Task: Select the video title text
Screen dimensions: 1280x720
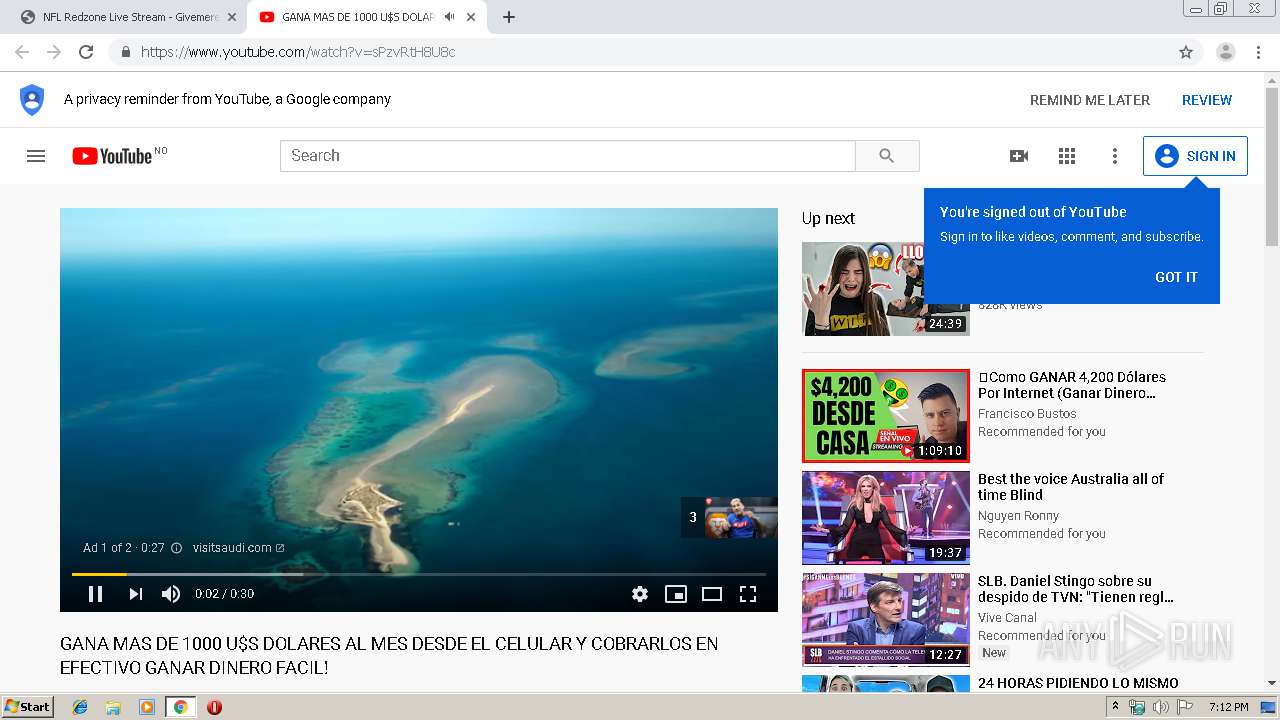Action: pos(389,655)
